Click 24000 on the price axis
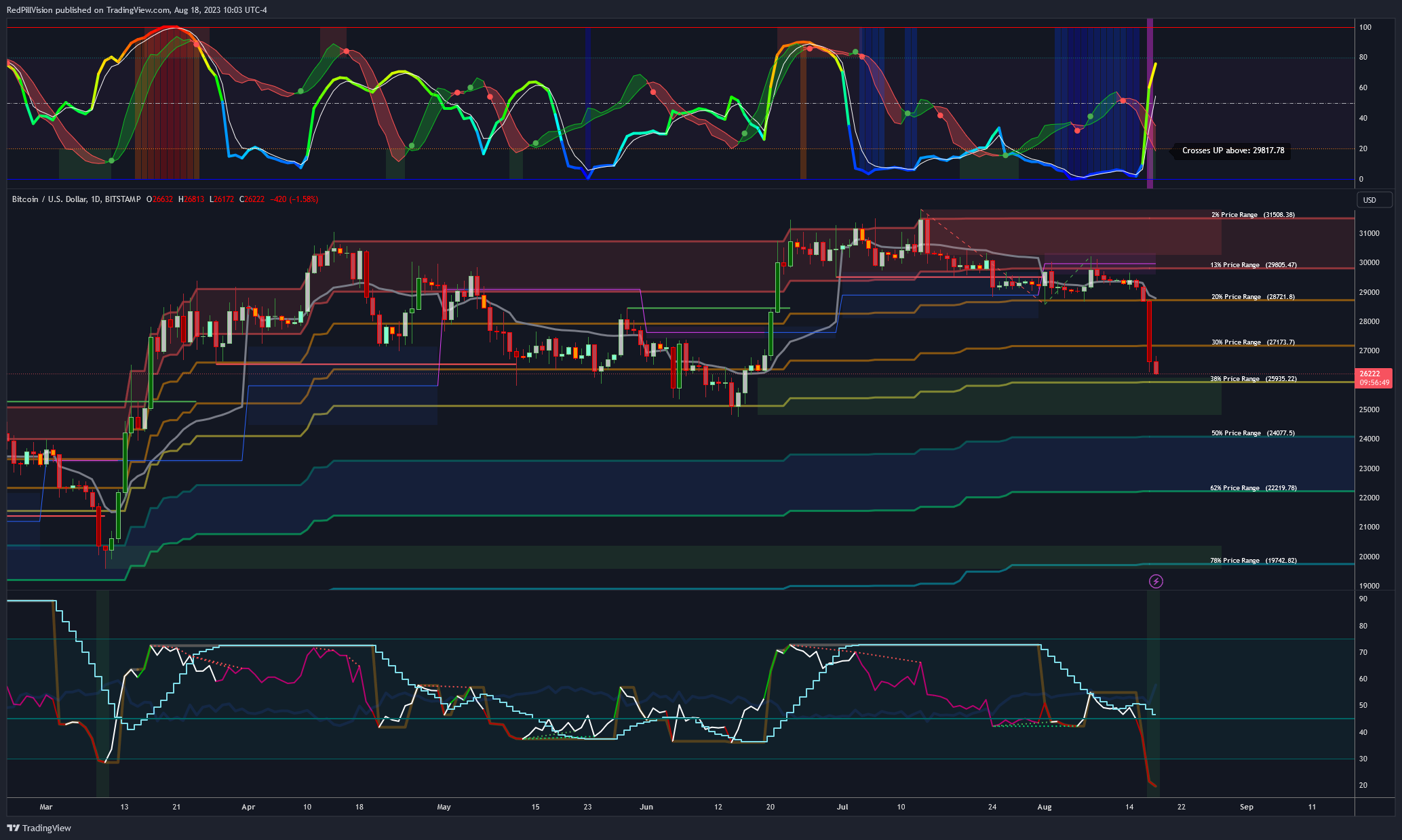 tap(1369, 439)
